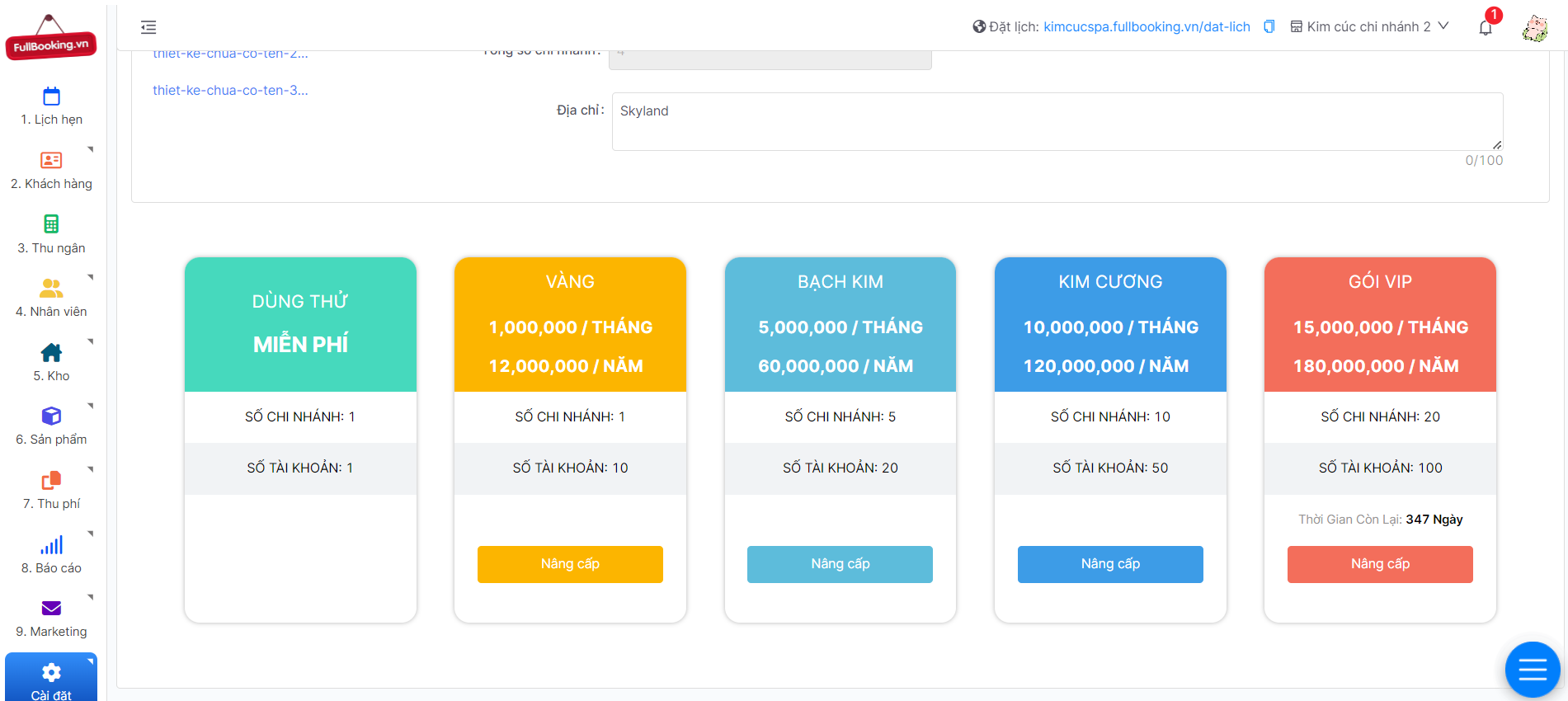Open kimcucspa.fullbooking.vn/dat-lich link
The image size is (1568, 701).
(x=1147, y=26)
